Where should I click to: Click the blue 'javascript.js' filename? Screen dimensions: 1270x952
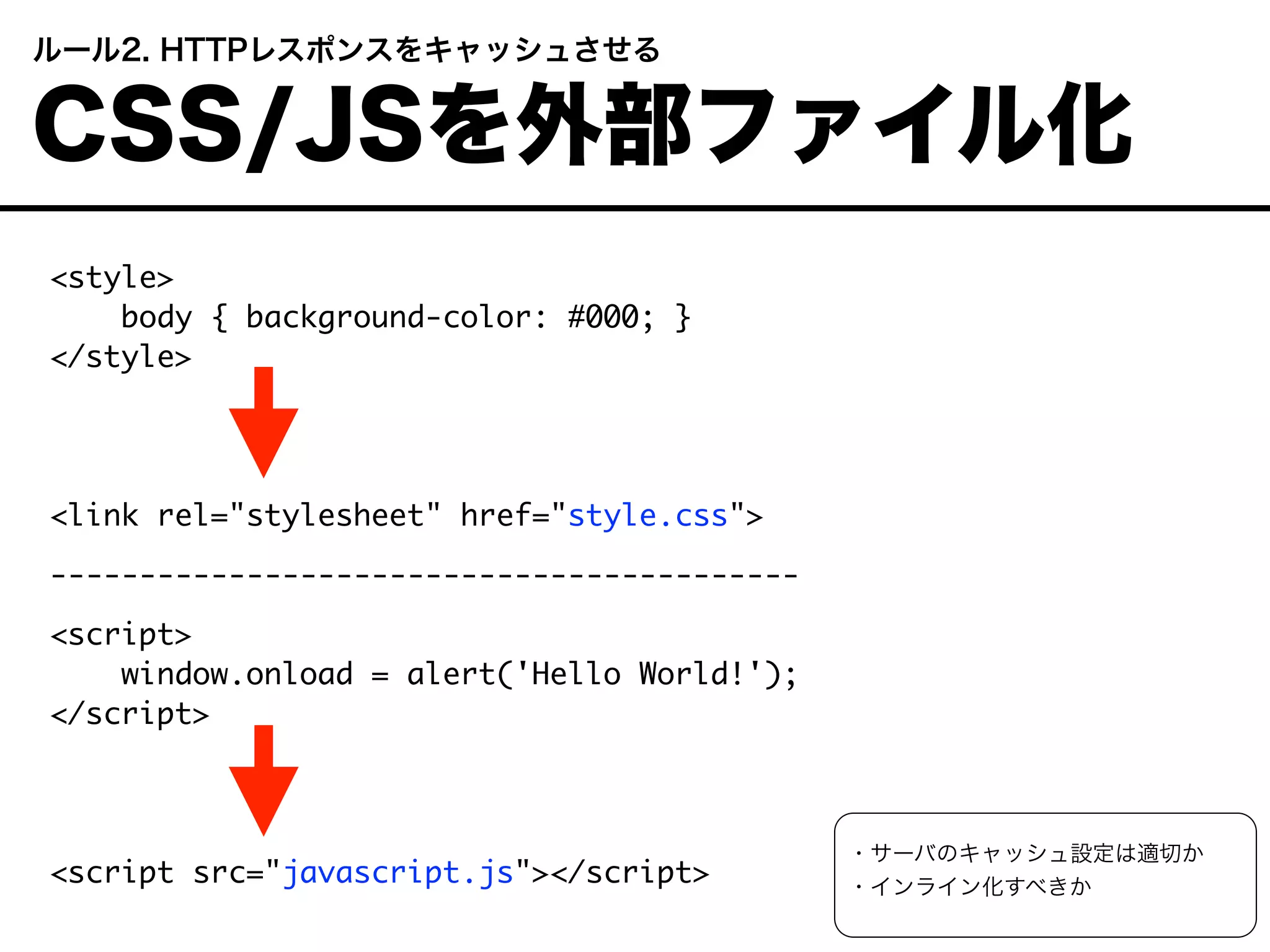point(398,874)
